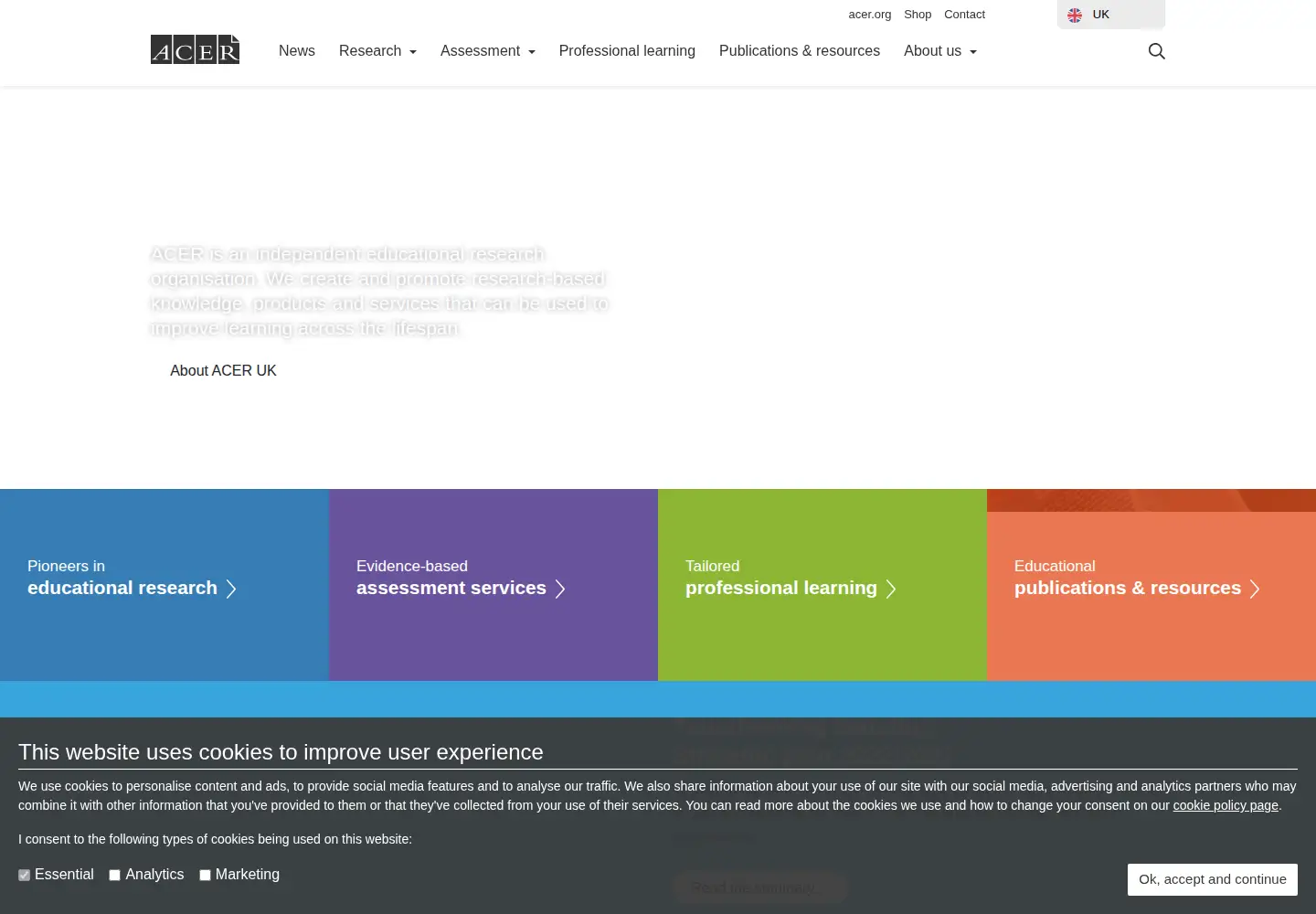Click the UK flag icon
This screenshot has height=914, width=1316.
point(1075,15)
